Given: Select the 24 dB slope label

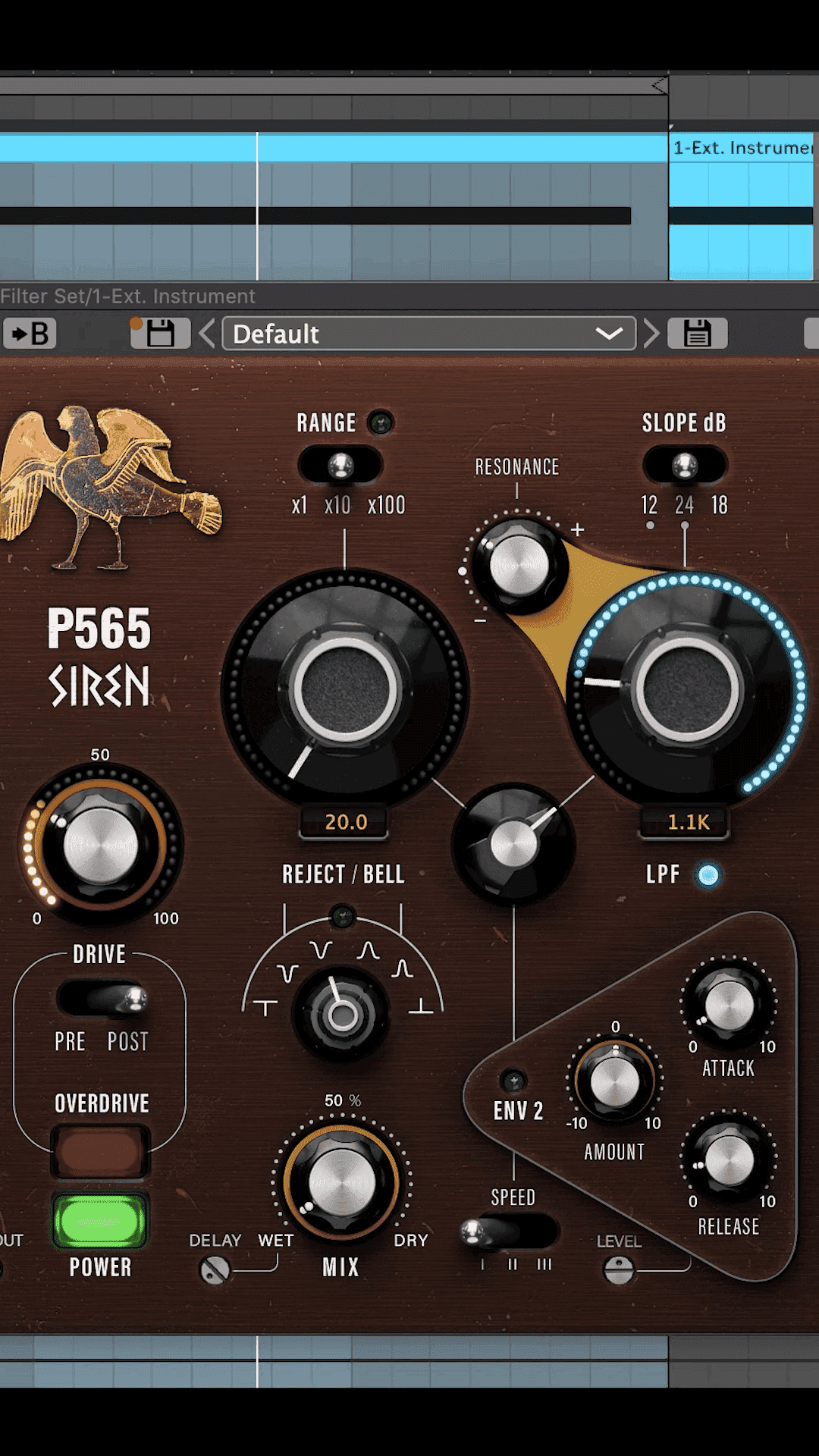Looking at the screenshot, I should click(x=685, y=505).
